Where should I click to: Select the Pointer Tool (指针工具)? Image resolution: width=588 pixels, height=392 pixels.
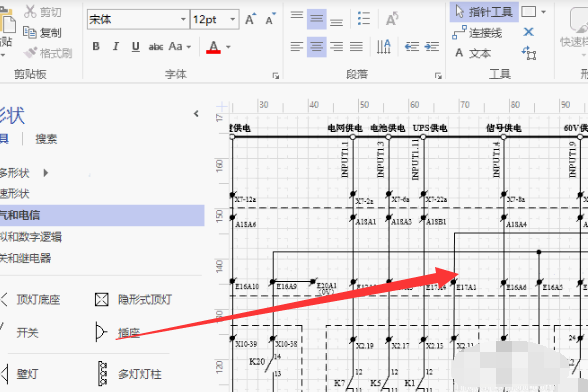tap(484, 12)
